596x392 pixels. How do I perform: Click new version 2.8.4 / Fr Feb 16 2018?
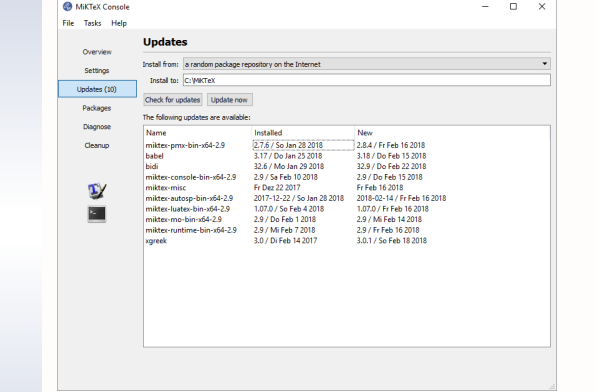click(391, 145)
